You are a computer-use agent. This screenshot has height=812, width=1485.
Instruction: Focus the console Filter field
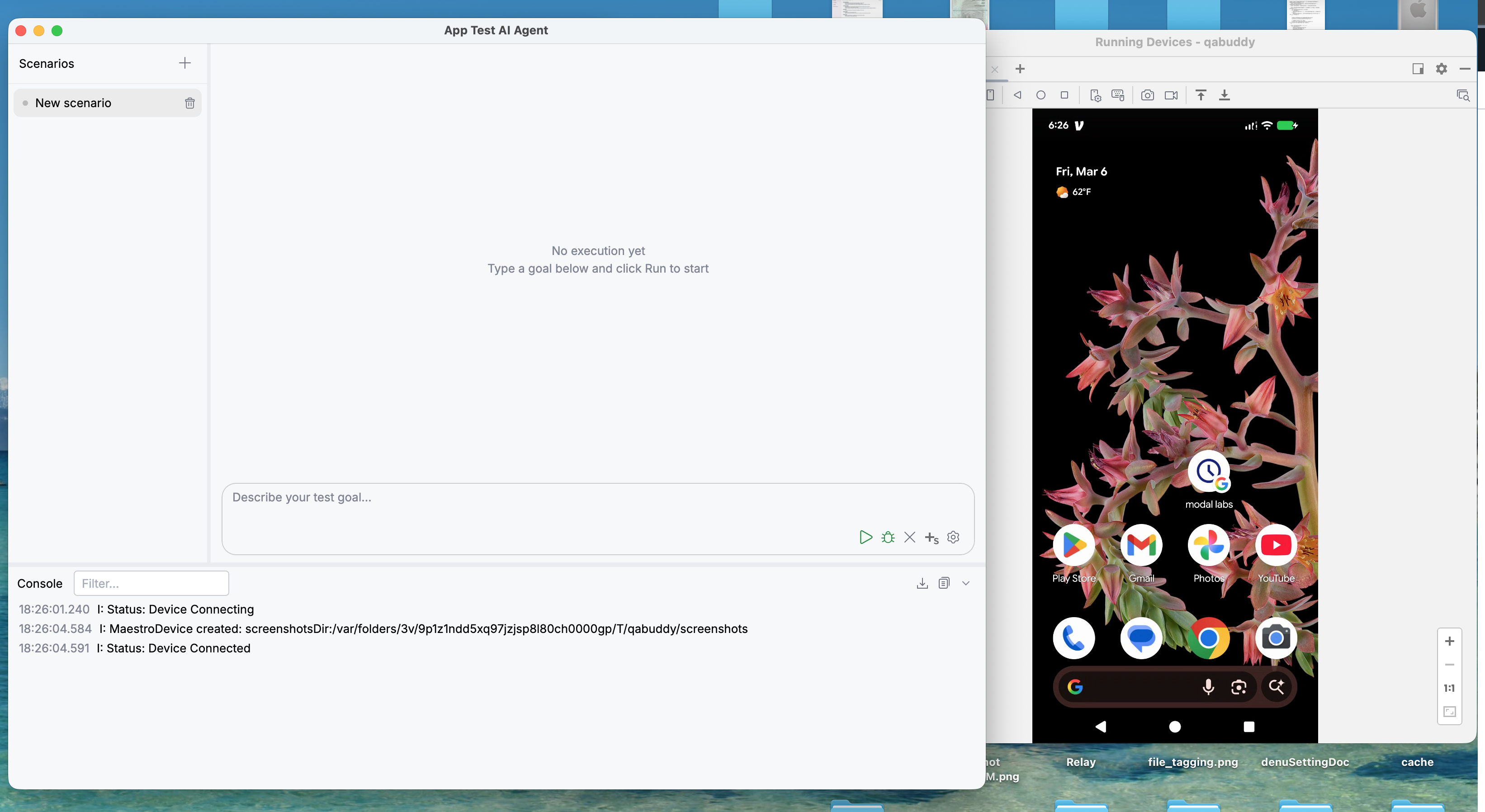click(151, 583)
